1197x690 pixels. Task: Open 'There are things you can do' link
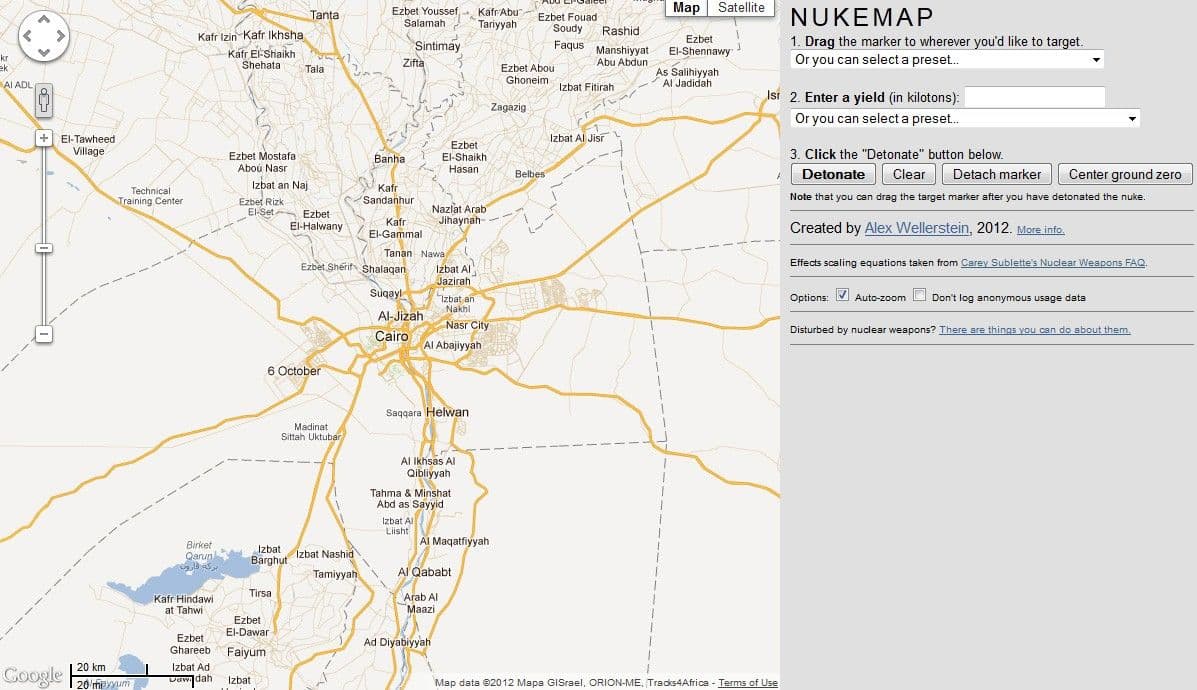1034,330
